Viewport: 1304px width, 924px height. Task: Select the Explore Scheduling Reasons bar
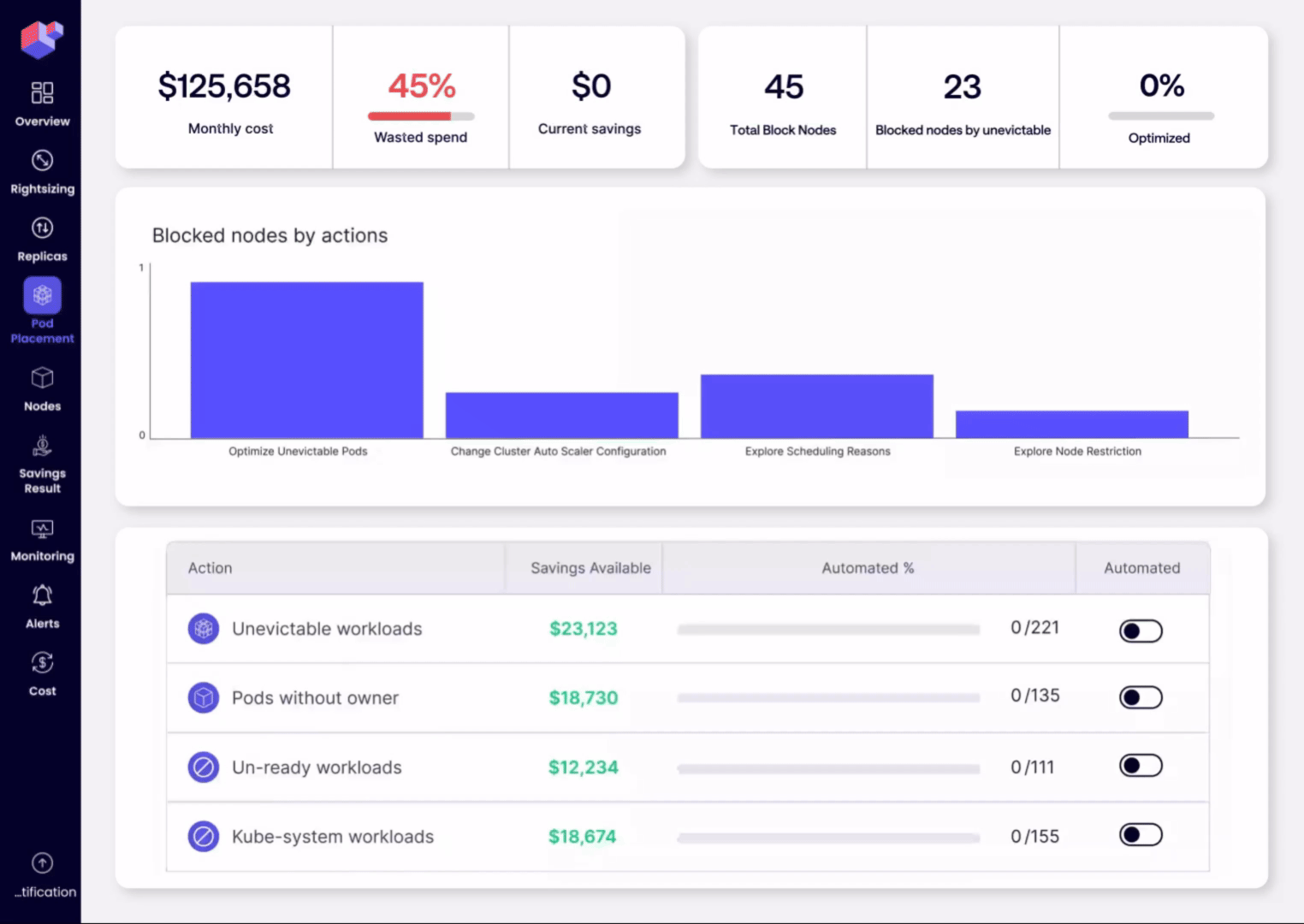[817, 406]
